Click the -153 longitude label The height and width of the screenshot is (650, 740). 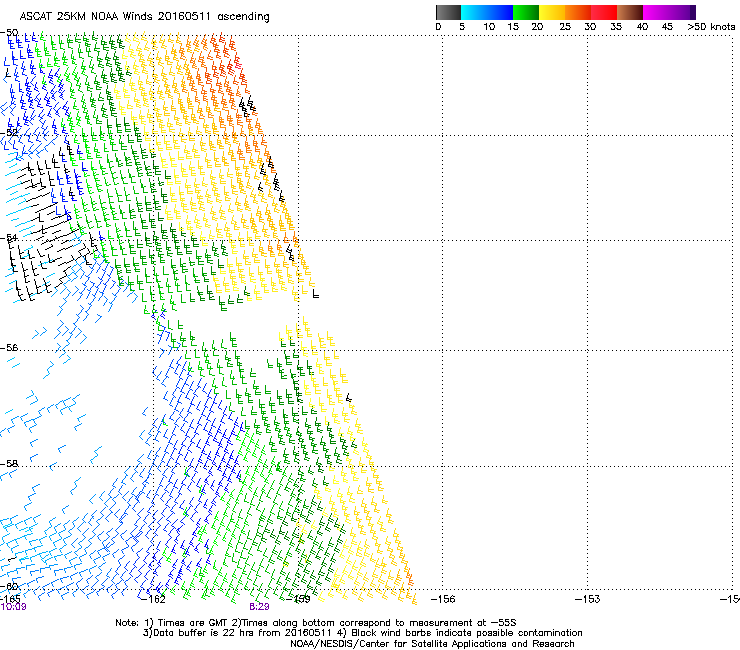point(588,599)
